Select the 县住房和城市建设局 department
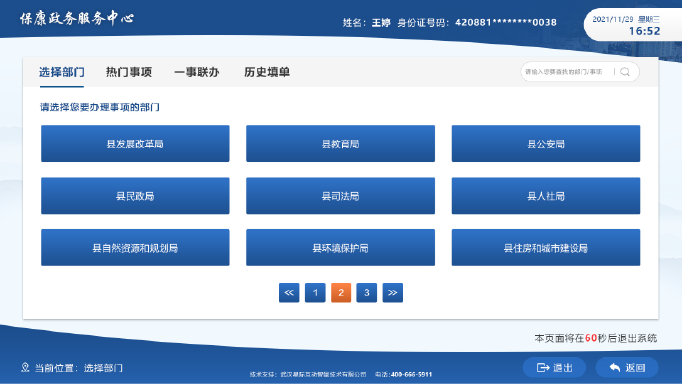 [x=546, y=248]
